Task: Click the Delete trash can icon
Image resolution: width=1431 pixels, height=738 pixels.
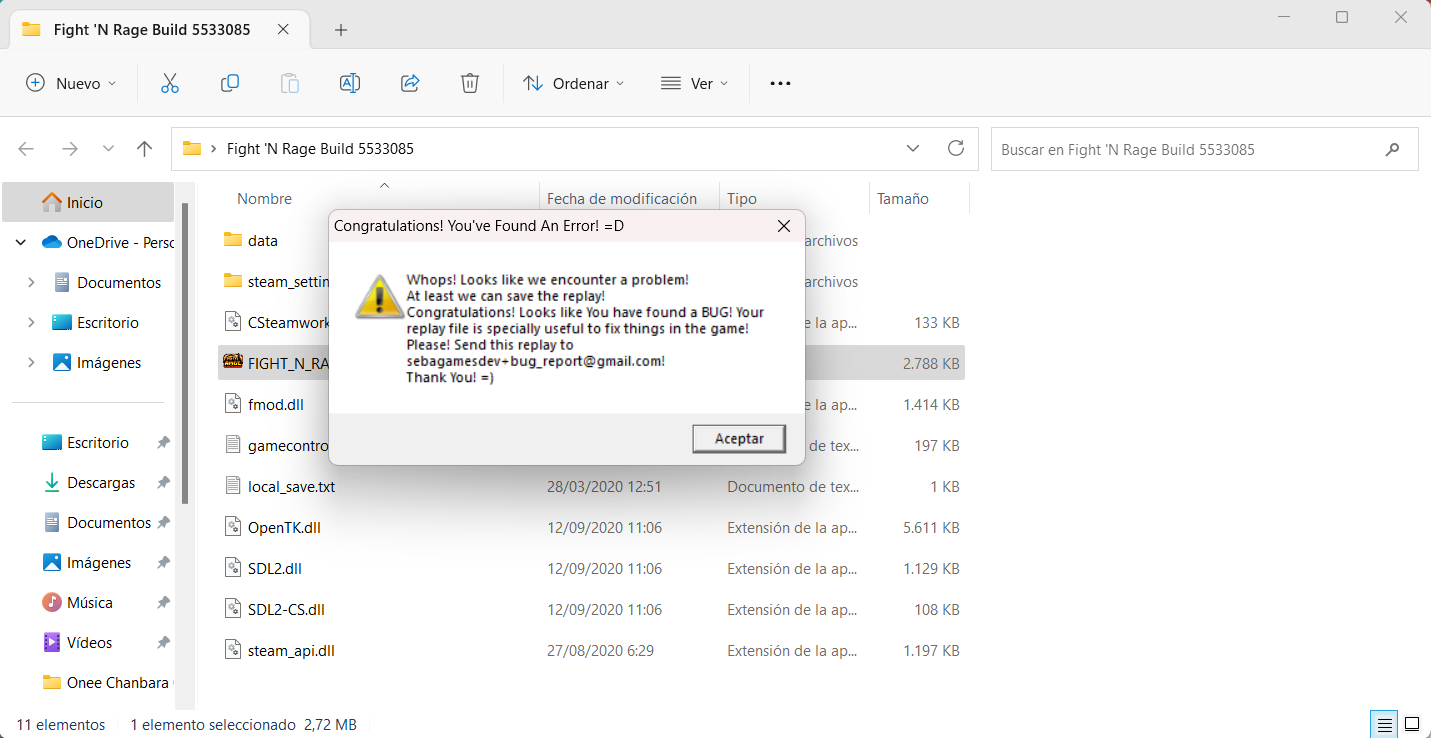Action: [470, 84]
